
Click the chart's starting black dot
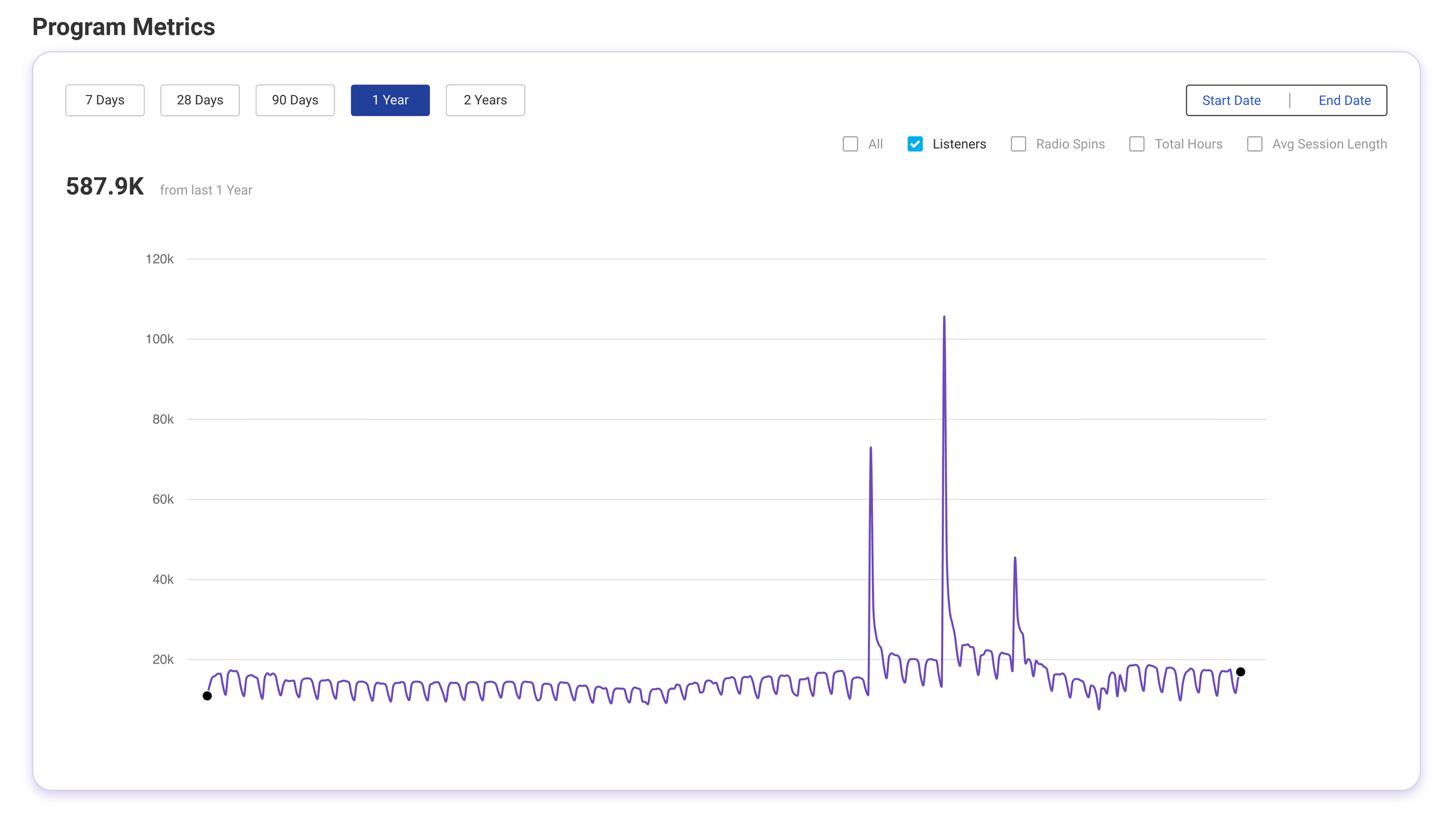tap(207, 696)
